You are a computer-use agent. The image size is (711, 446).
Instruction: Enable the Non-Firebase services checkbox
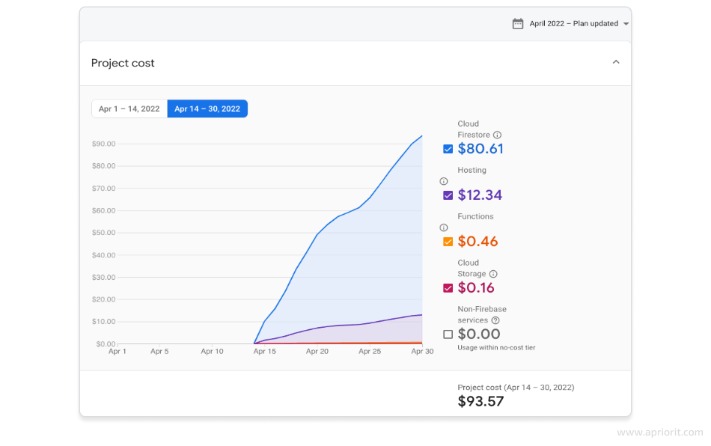tap(448, 334)
